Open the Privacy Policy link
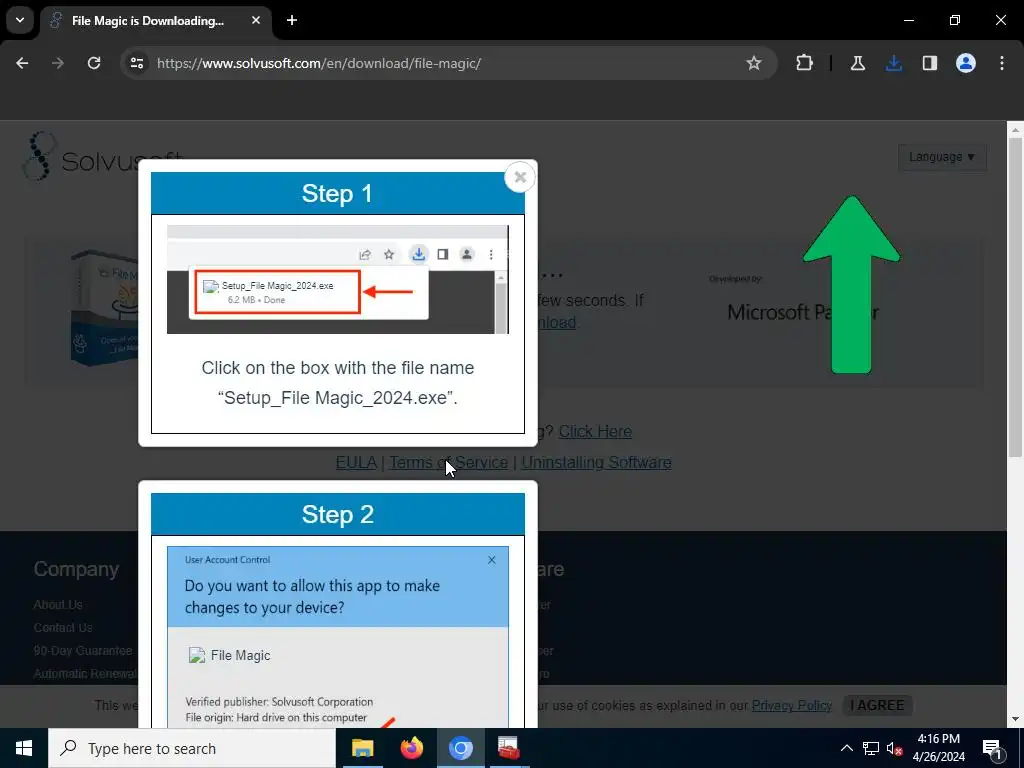Image resolution: width=1024 pixels, height=768 pixels. [x=792, y=705]
